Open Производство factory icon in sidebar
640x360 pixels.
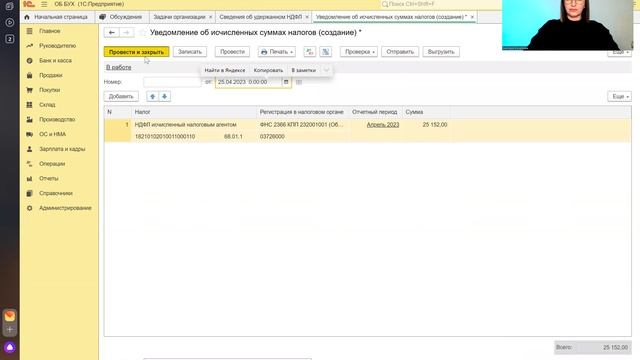tap(29, 120)
